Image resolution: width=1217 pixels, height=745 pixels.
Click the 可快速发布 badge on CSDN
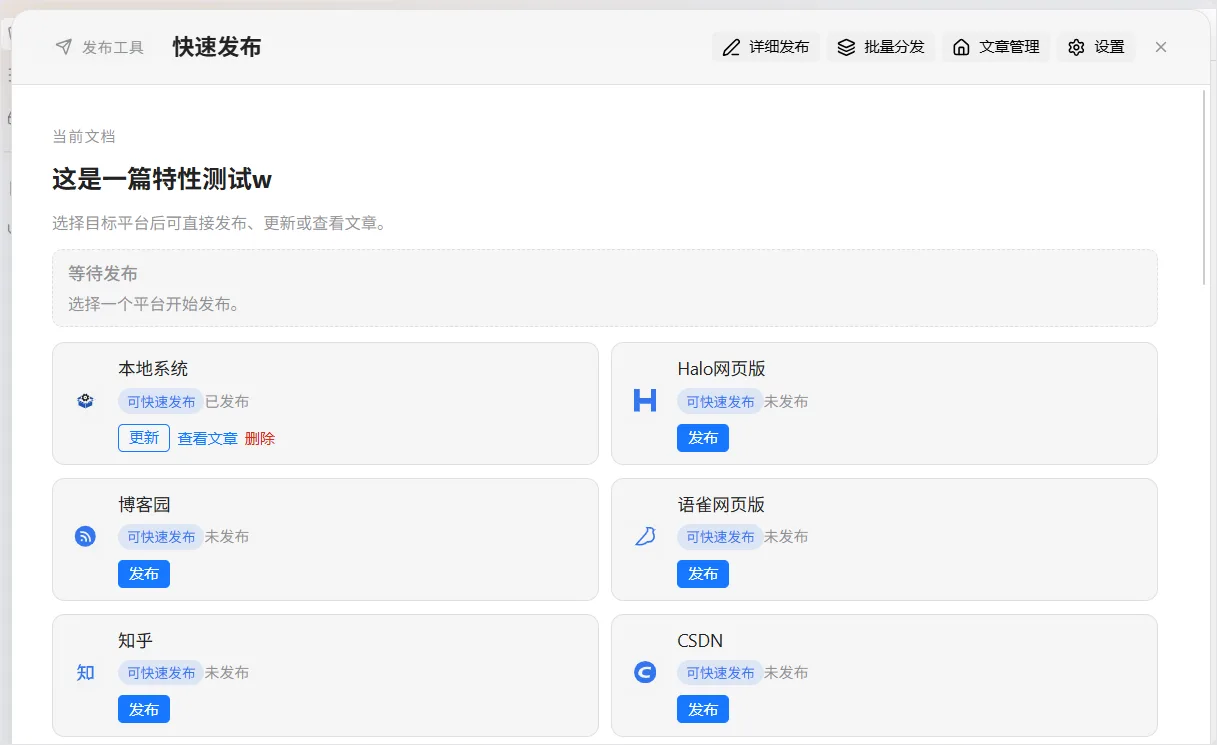[x=720, y=673]
